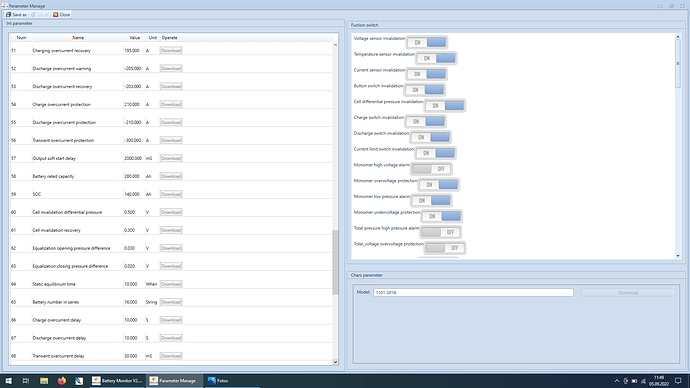Click Download for Battery number in series
This screenshot has width=690, height=388.
click(x=171, y=302)
